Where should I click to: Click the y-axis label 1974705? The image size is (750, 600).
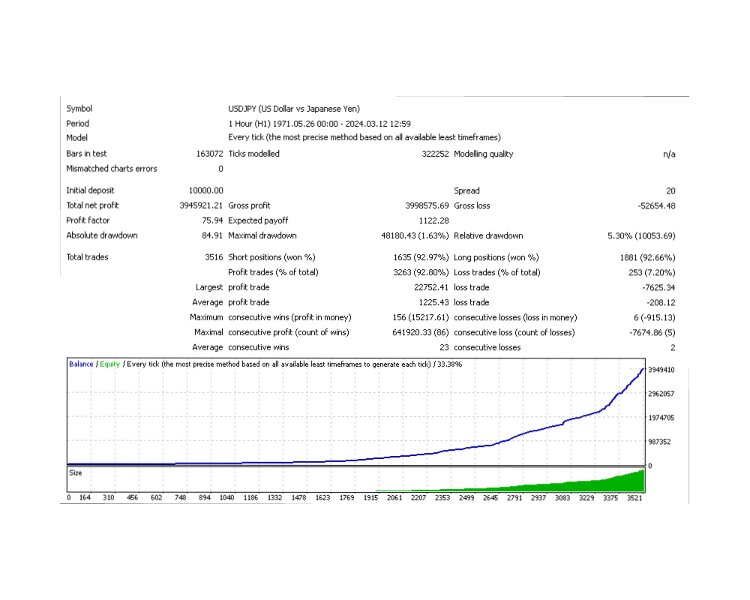[x=661, y=418]
